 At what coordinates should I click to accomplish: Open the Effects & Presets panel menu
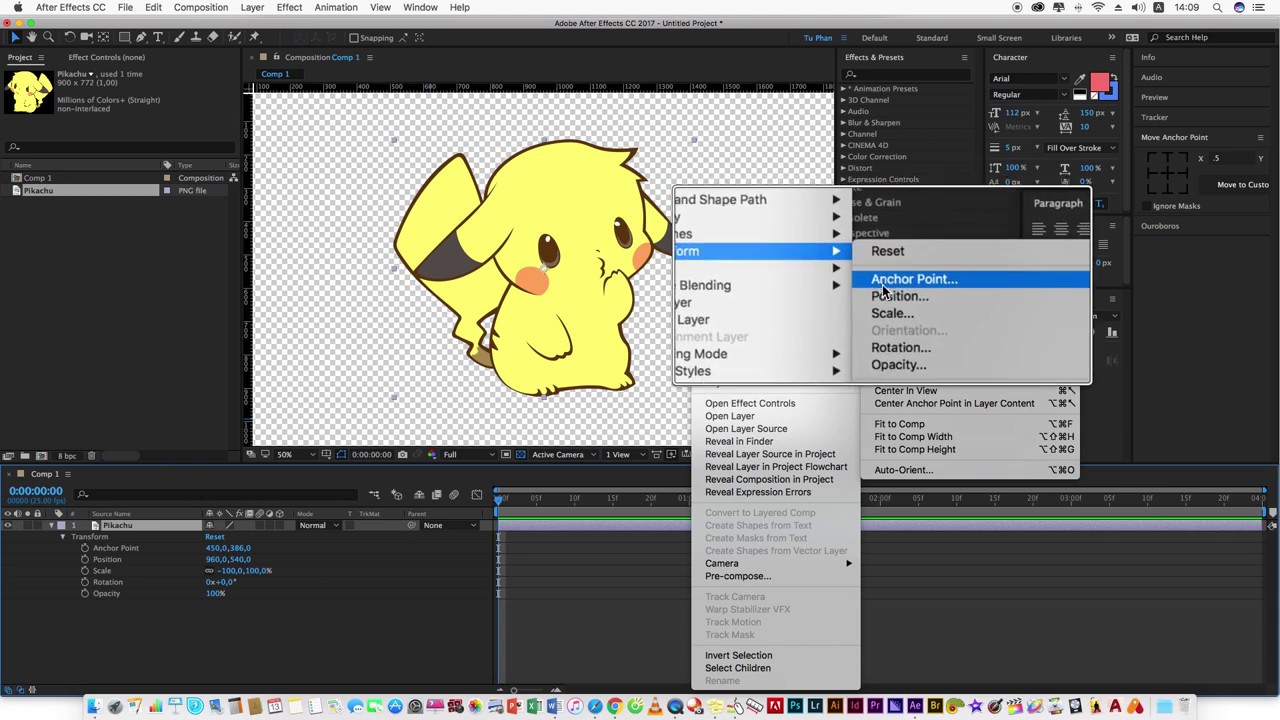964,57
